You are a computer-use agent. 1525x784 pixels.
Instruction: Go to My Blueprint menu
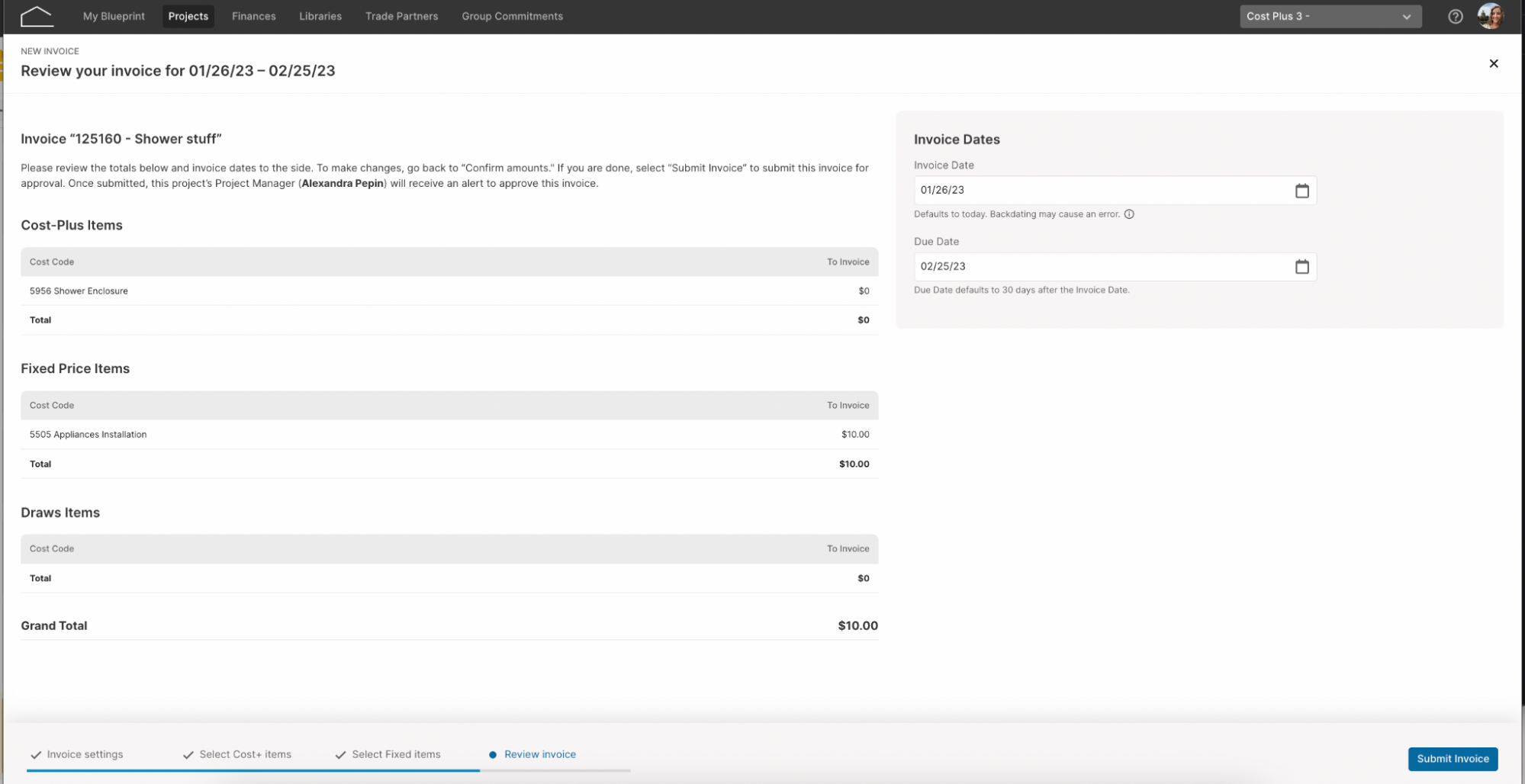[x=114, y=16]
